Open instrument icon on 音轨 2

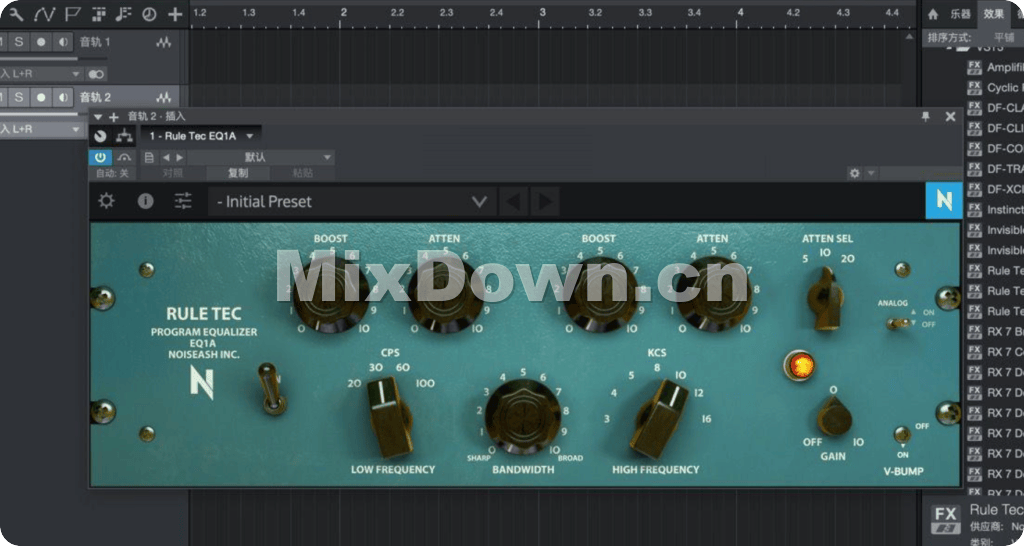pyautogui.click(x=164, y=97)
